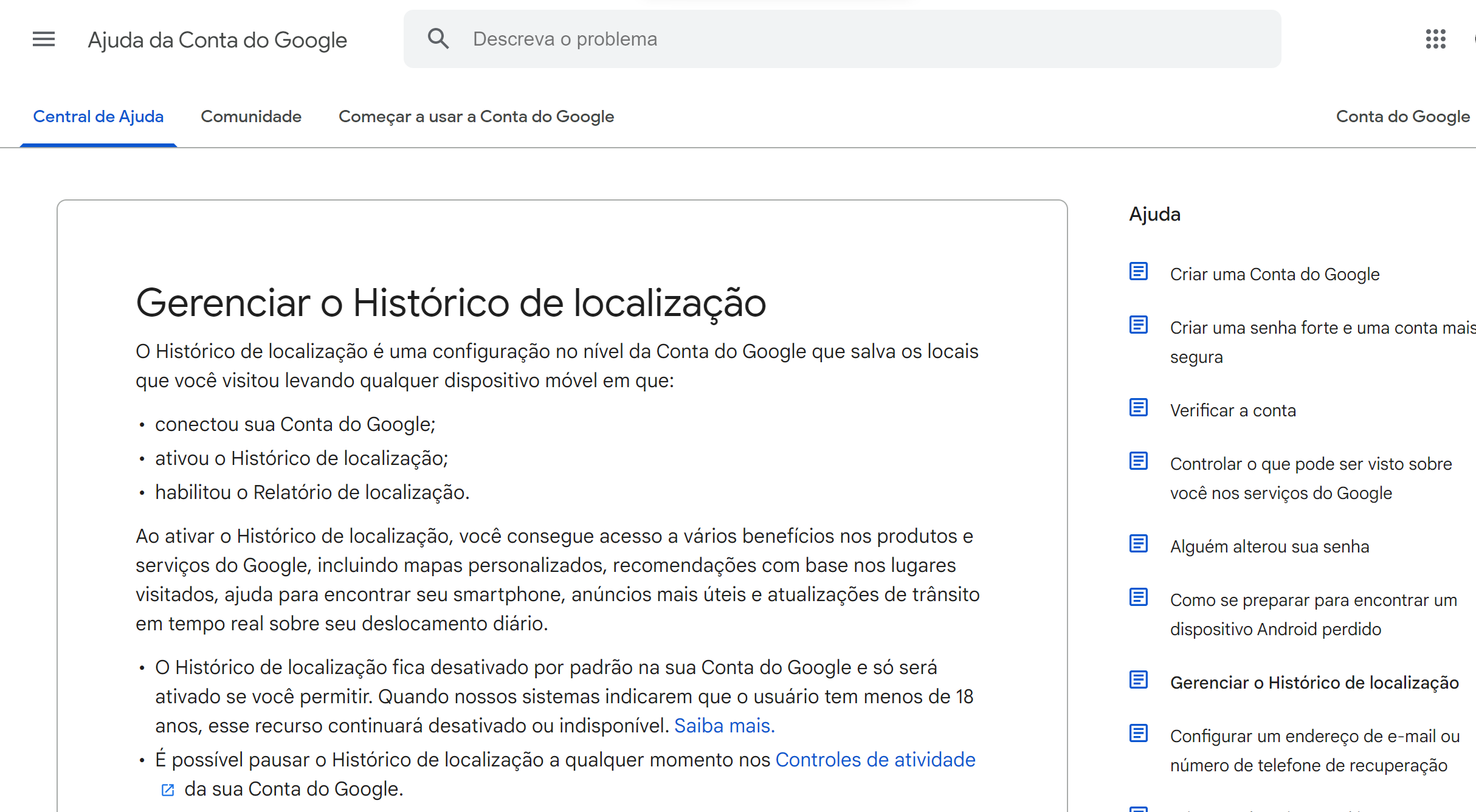Click the search magnifier icon
Image resolution: width=1476 pixels, height=812 pixels.
pyautogui.click(x=439, y=38)
